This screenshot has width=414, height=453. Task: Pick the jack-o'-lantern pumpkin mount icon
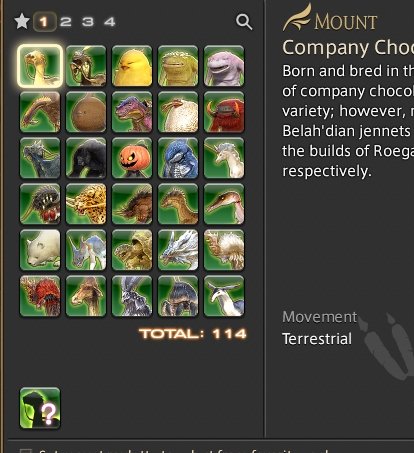point(132,158)
